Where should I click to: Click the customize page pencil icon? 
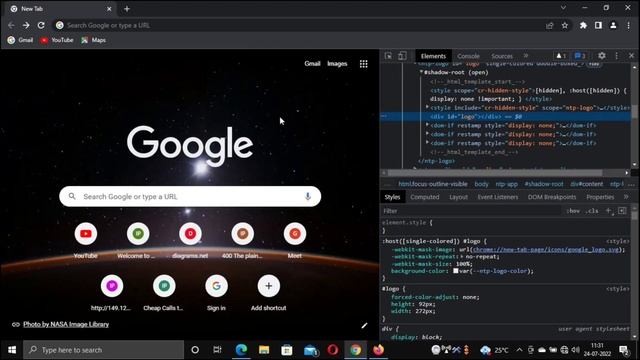[364, 325]
